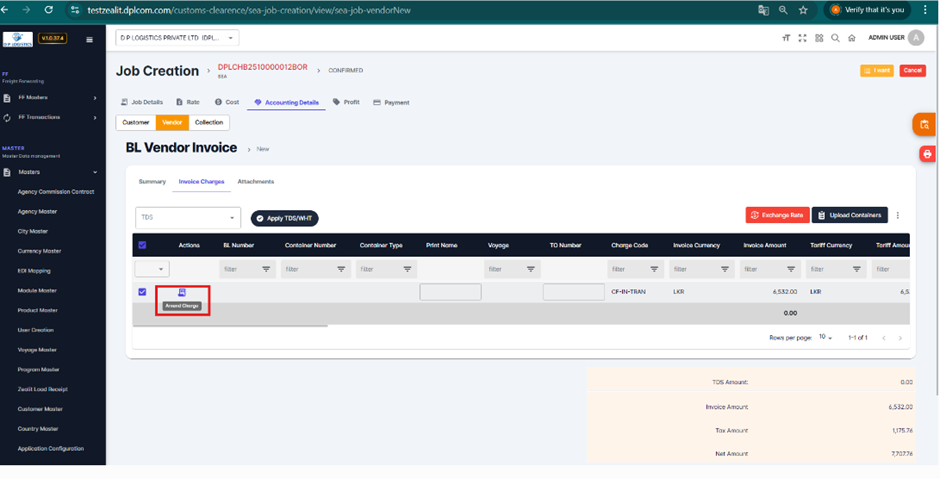The height and width of the screenshot is (479, 940).
Task: Open the search magnifier in the app header
Action: (835, 38)
